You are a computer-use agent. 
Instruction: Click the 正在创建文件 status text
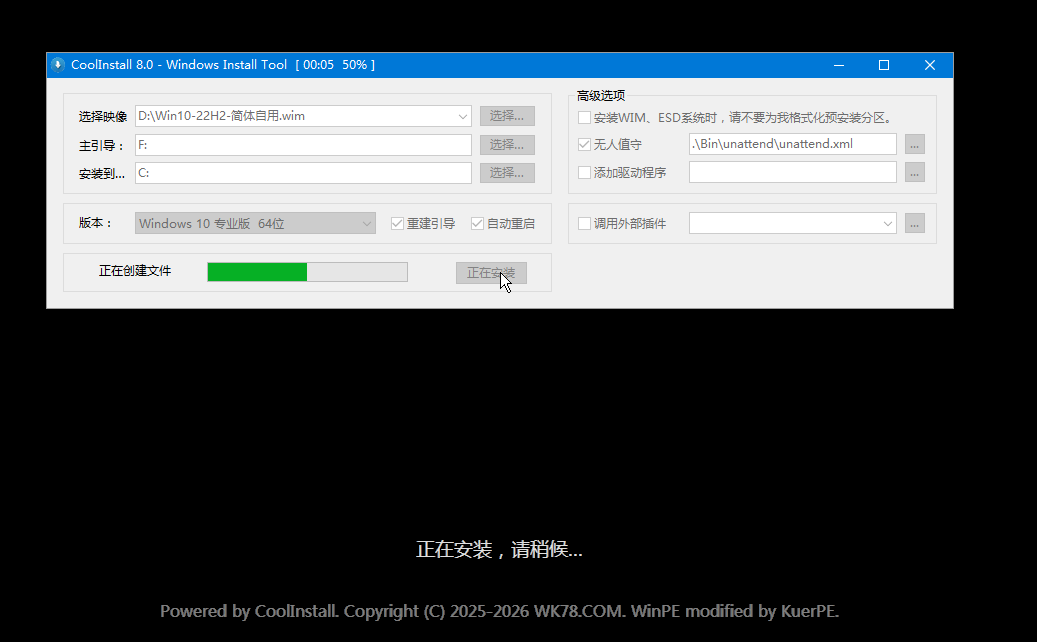click(135, 271)
